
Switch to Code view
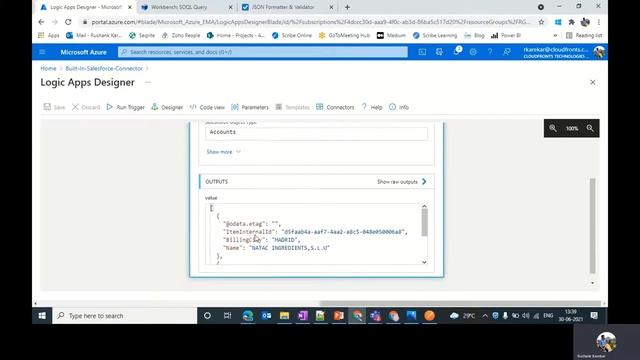click(x=207, y=107)
